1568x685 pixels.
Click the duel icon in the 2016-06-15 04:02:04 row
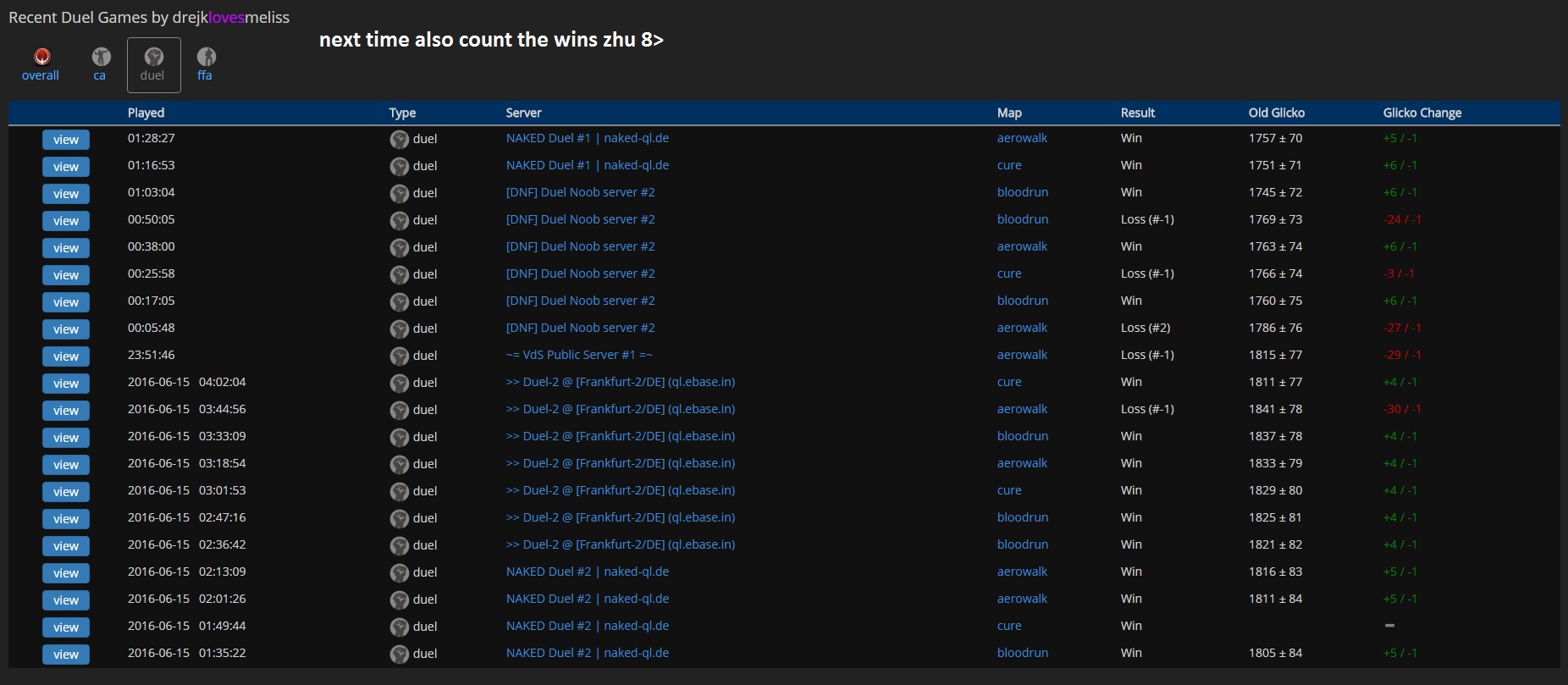coord(400,384)
